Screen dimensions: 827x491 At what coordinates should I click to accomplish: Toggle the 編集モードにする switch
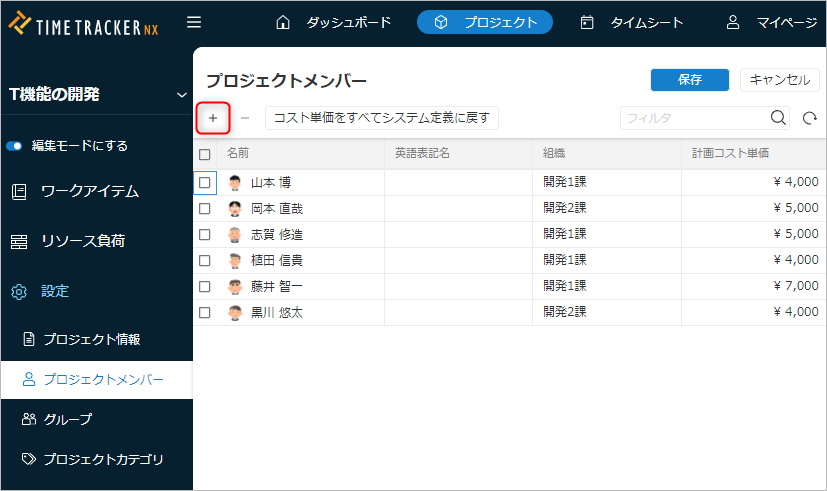(15, 146)
